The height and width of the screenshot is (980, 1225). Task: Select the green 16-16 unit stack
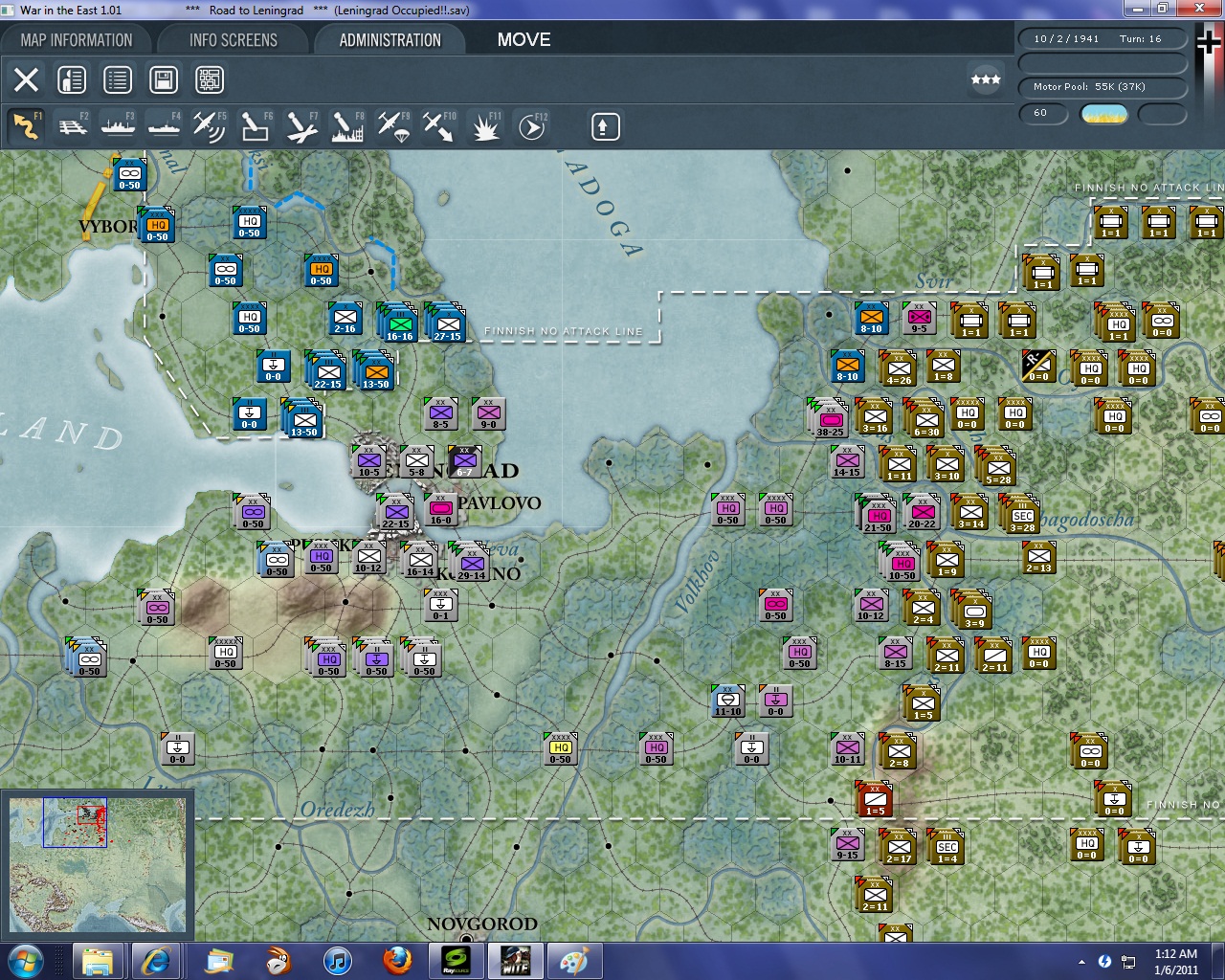398,323
